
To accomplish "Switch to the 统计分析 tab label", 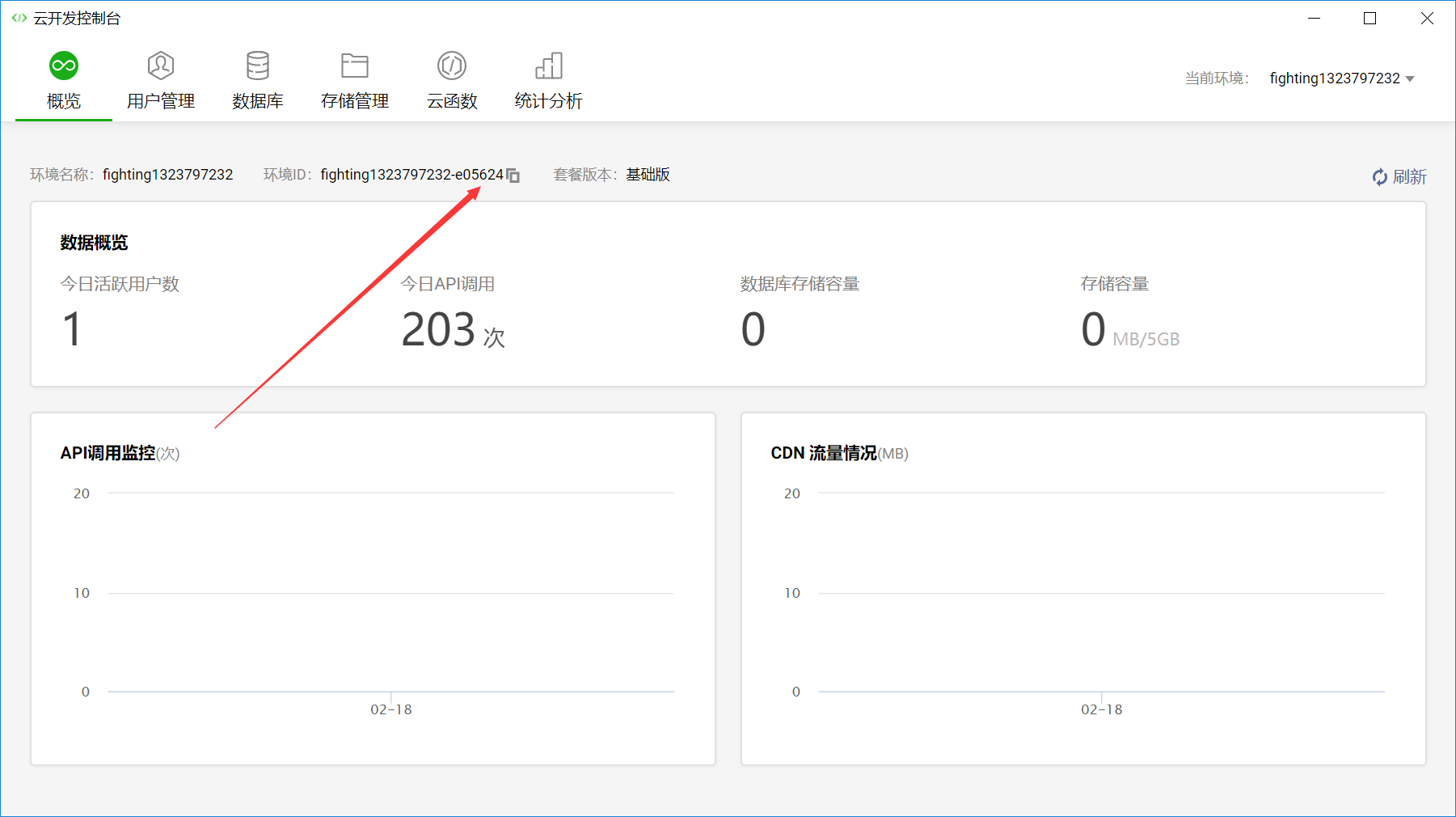I will coord(549,101).
